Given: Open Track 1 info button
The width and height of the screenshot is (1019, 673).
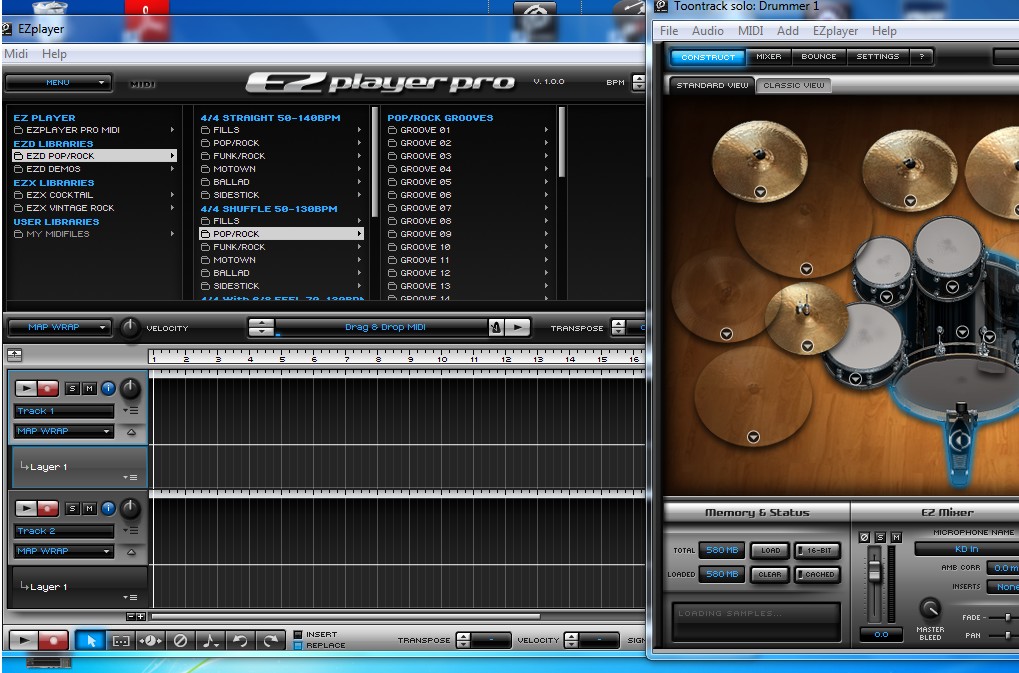Looking at the screenshot, I should (107, 388).
